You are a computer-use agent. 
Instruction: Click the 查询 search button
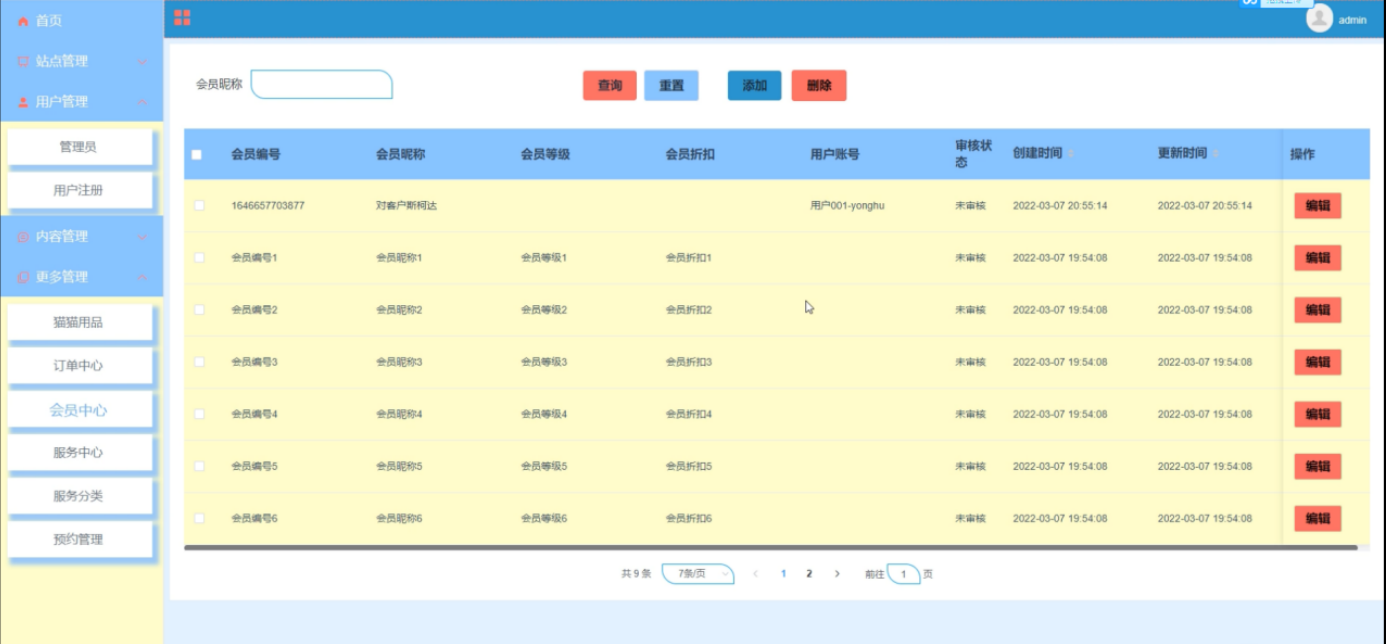pos(610,86)
